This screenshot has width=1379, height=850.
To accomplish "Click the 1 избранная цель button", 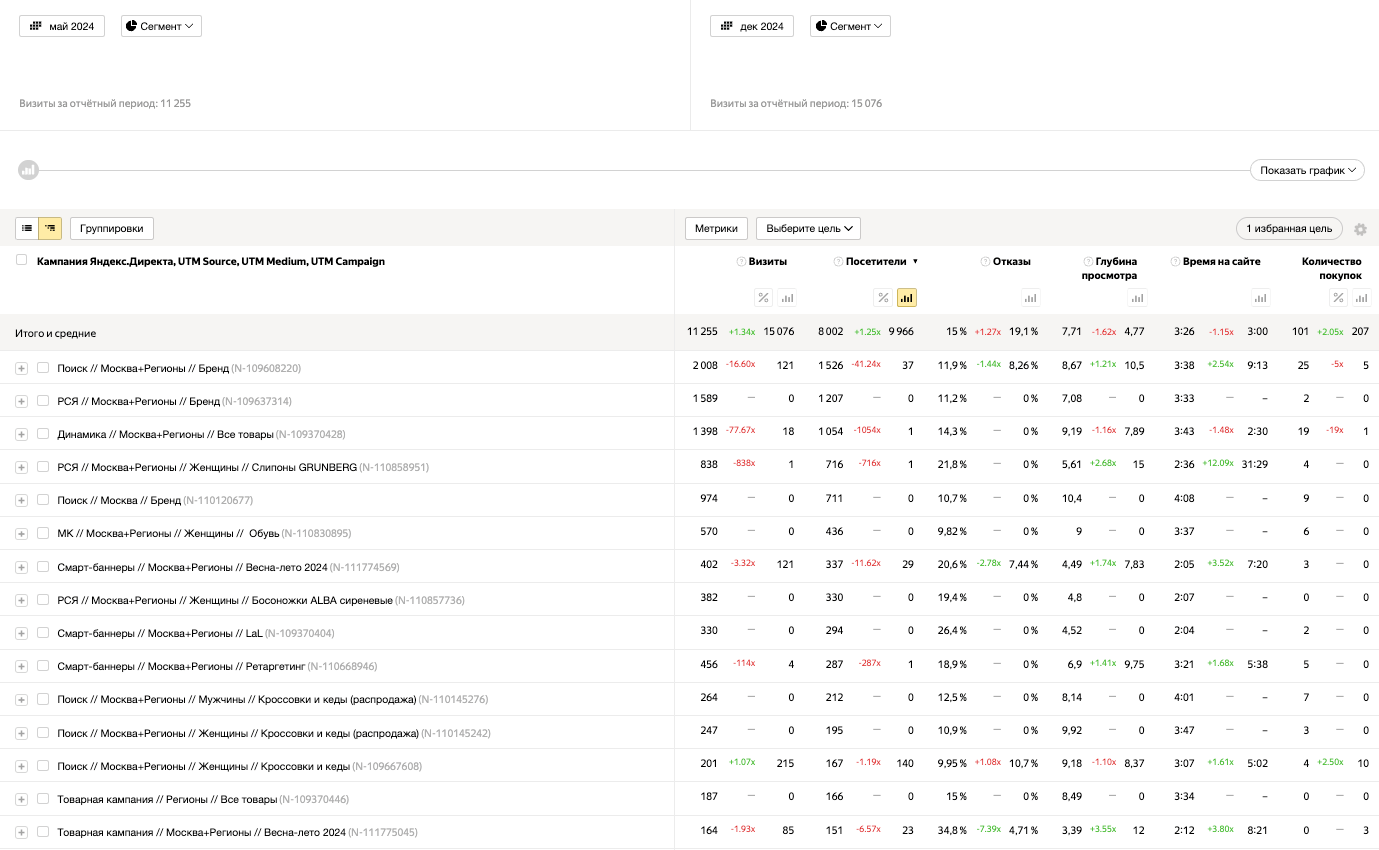I will 1288,228.
